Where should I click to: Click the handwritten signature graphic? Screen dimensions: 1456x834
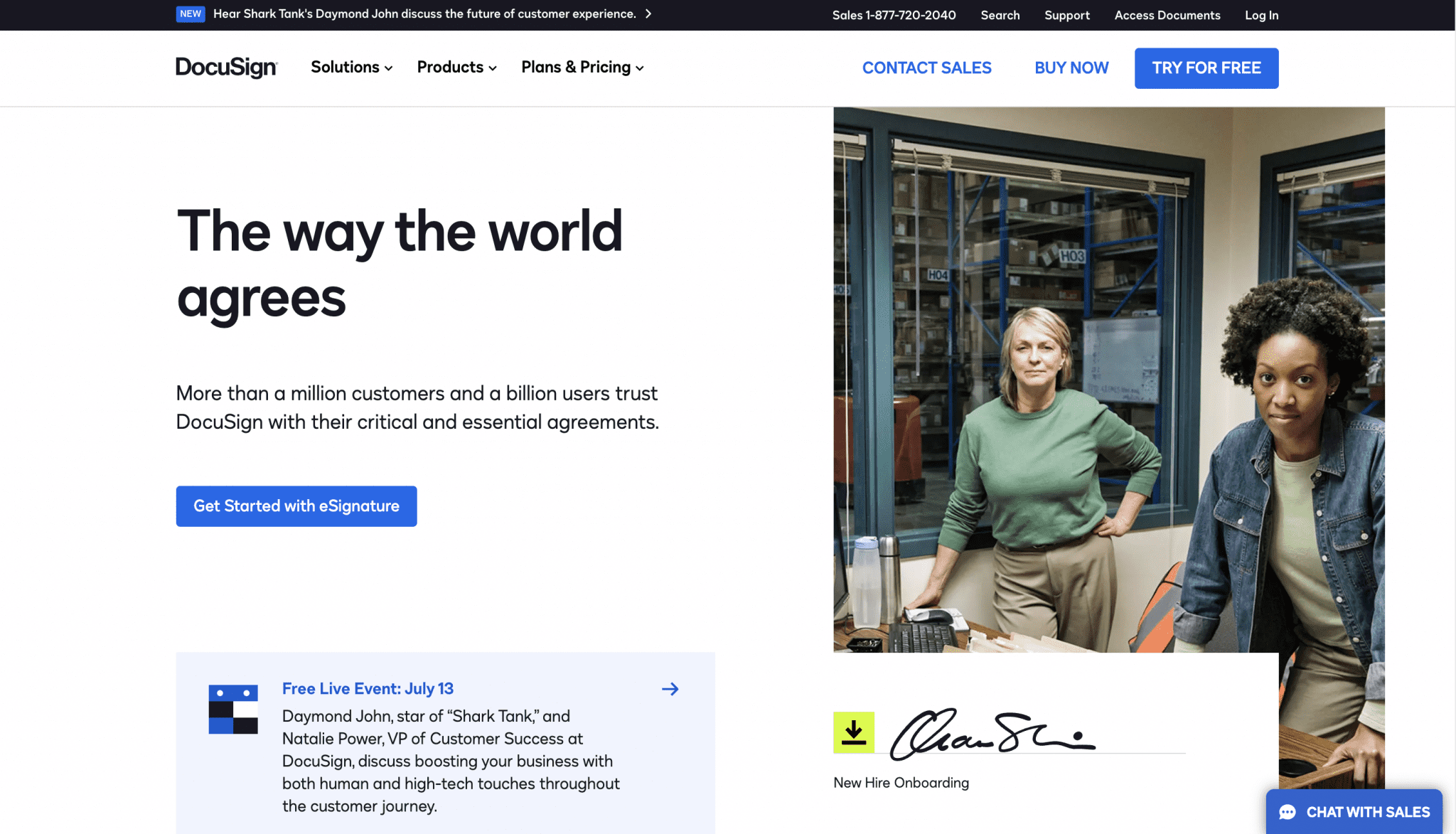(992, 734)
